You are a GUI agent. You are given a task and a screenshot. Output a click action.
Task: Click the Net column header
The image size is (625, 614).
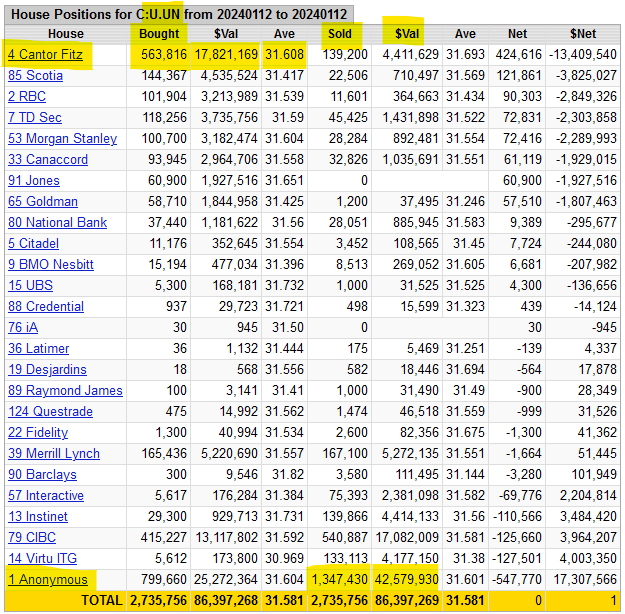517,34
